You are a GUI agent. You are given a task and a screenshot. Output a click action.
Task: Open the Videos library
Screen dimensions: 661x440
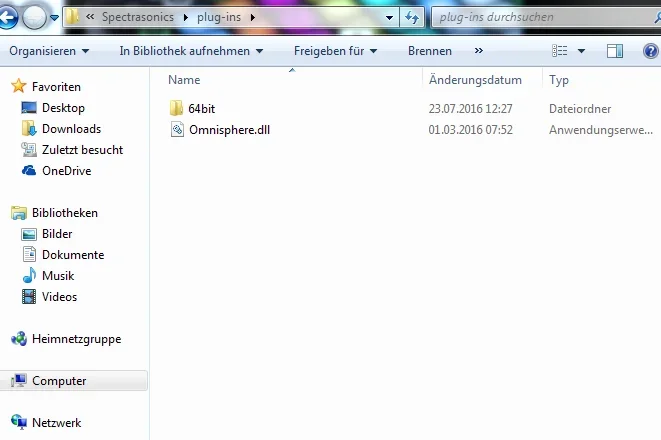pos(59,297)
